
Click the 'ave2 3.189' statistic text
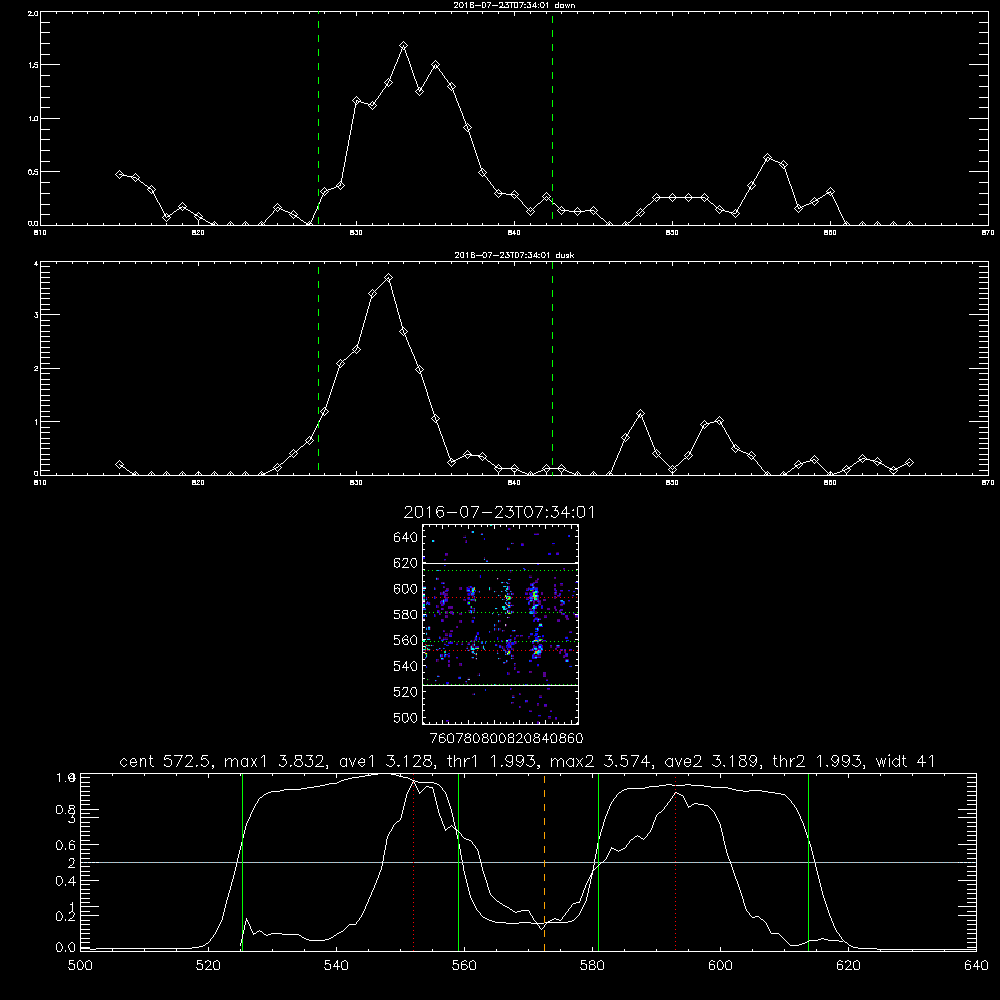pos(712,761)
